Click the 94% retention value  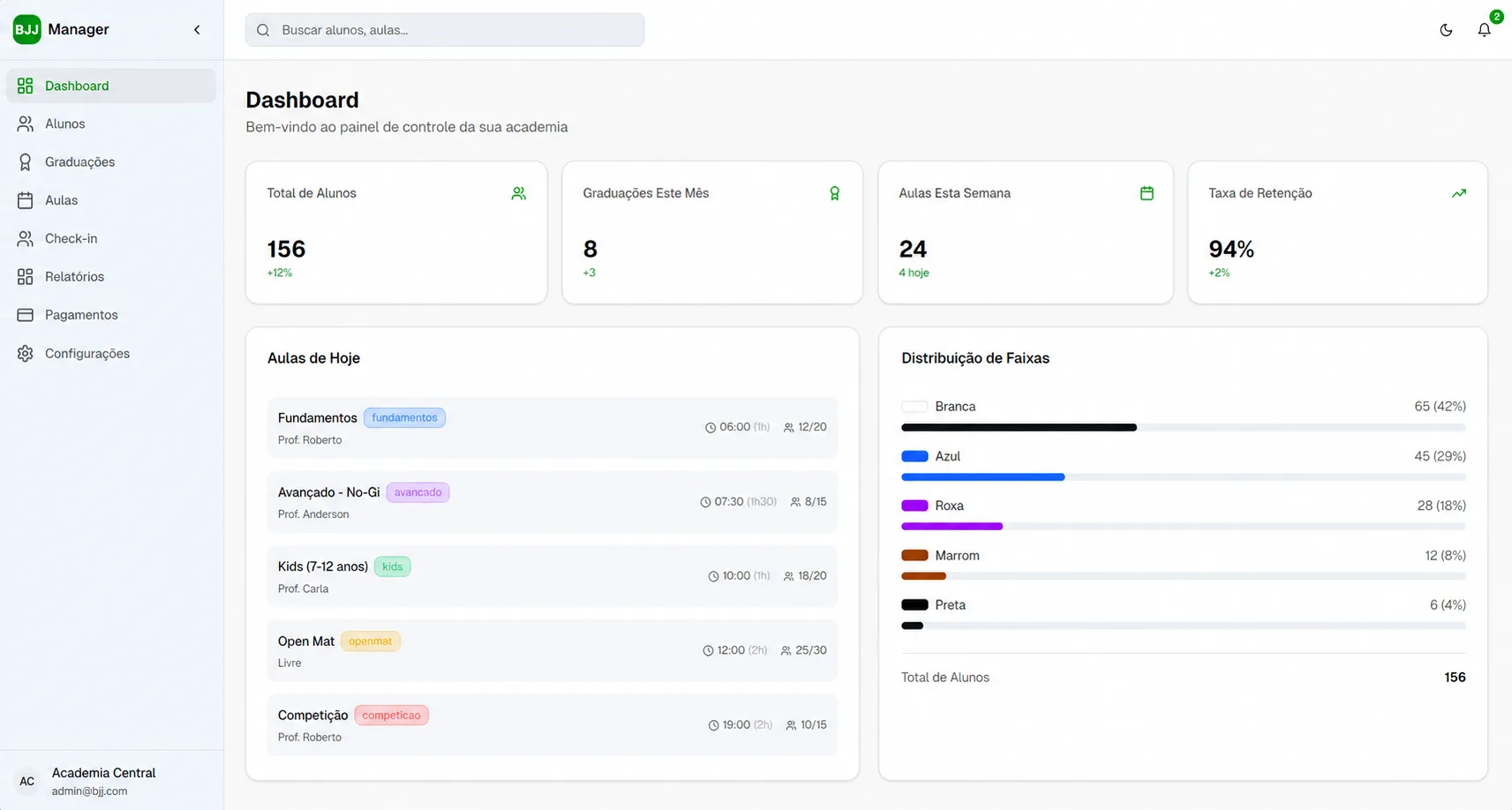coord(1231,250)
